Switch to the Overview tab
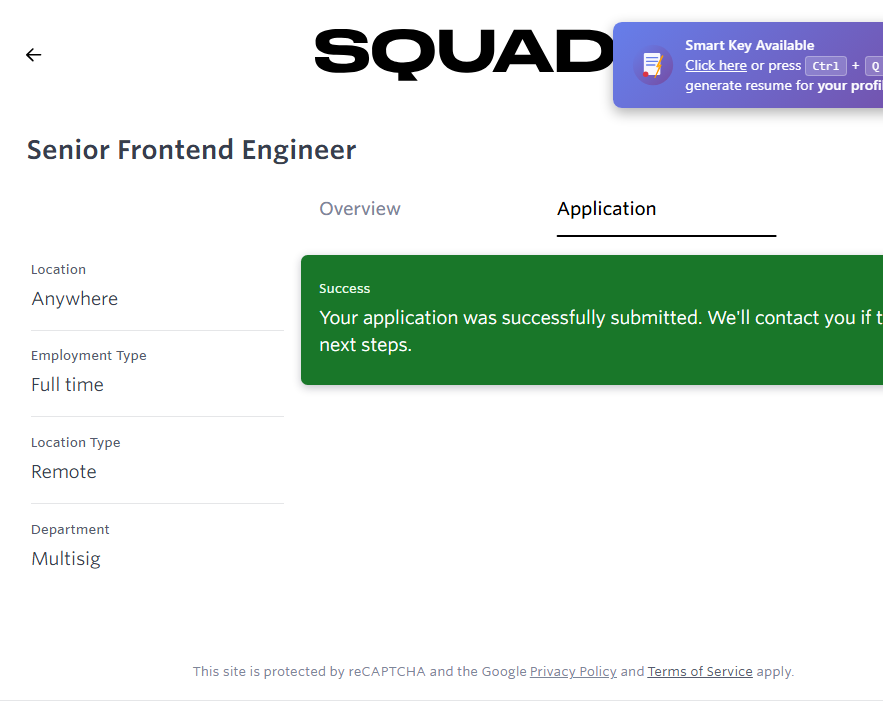Screen dimensions: 883x702 (360, 209)
